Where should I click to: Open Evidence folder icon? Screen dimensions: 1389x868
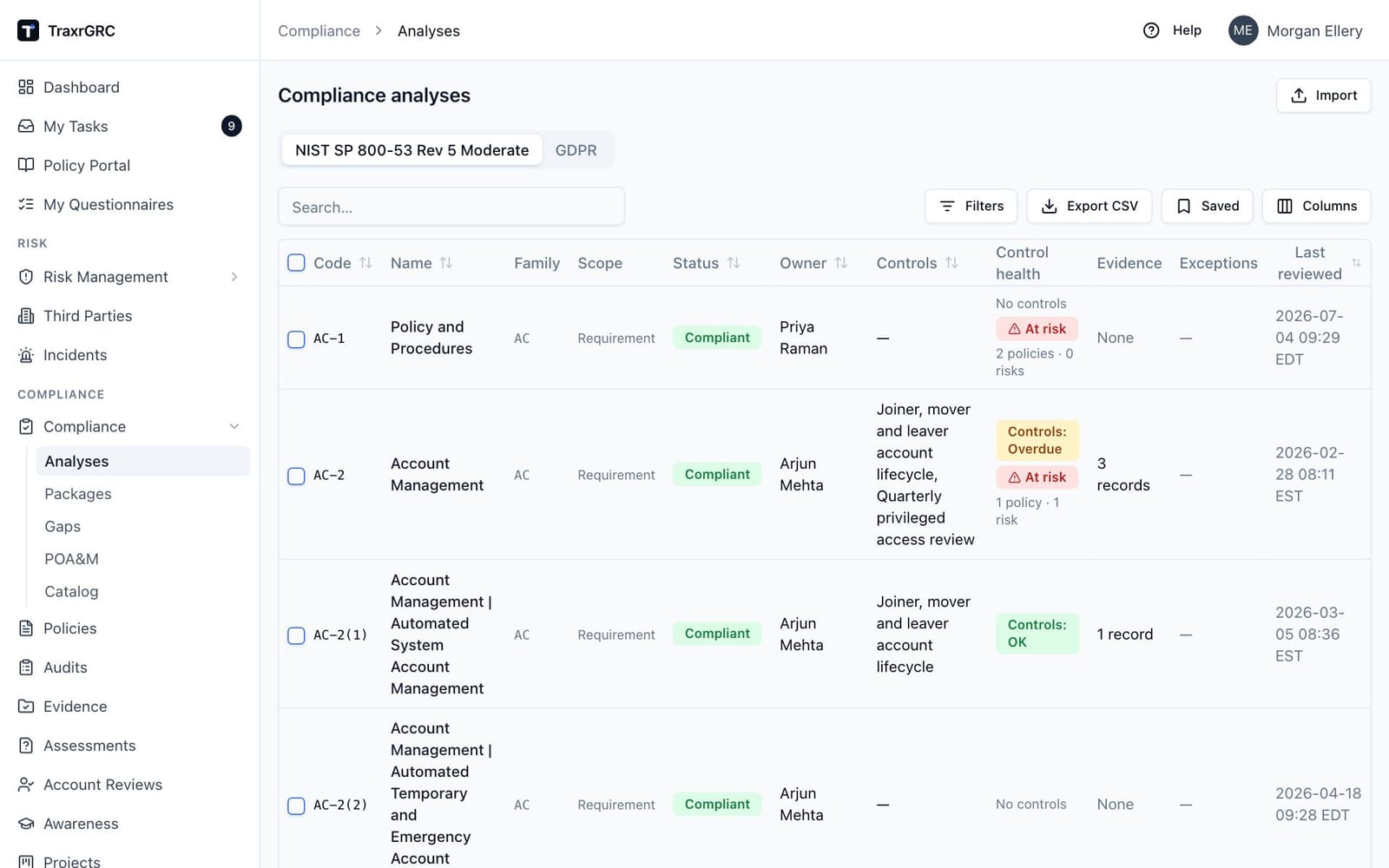pyautogui.click(x=26, y=707)
